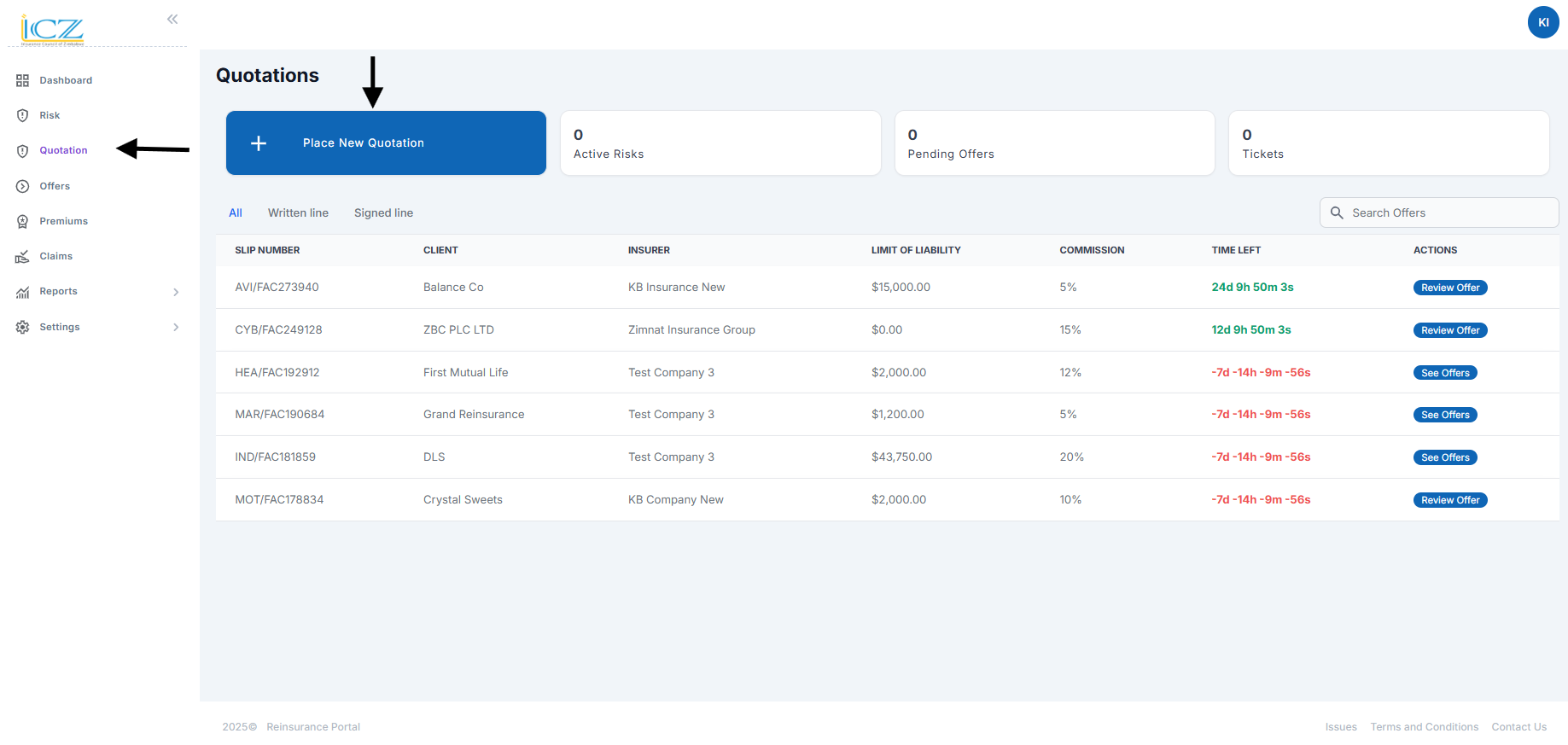The image size is (1568, 745).
Task: Collapse the sidebar with double-chevron icon
Action: click(172, 19)
